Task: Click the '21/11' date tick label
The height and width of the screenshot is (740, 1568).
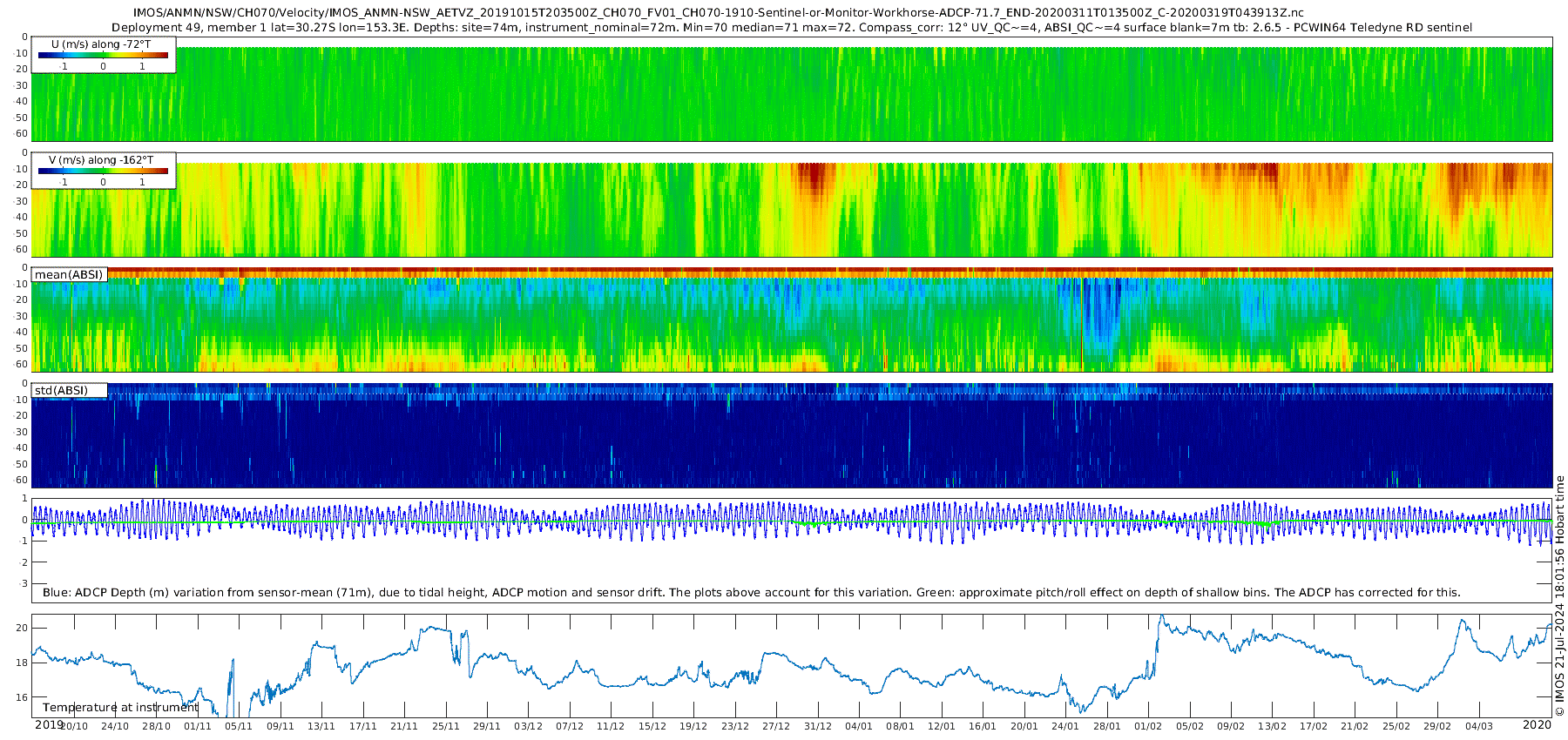Action: pyautogui.click(x=404, y=726)
